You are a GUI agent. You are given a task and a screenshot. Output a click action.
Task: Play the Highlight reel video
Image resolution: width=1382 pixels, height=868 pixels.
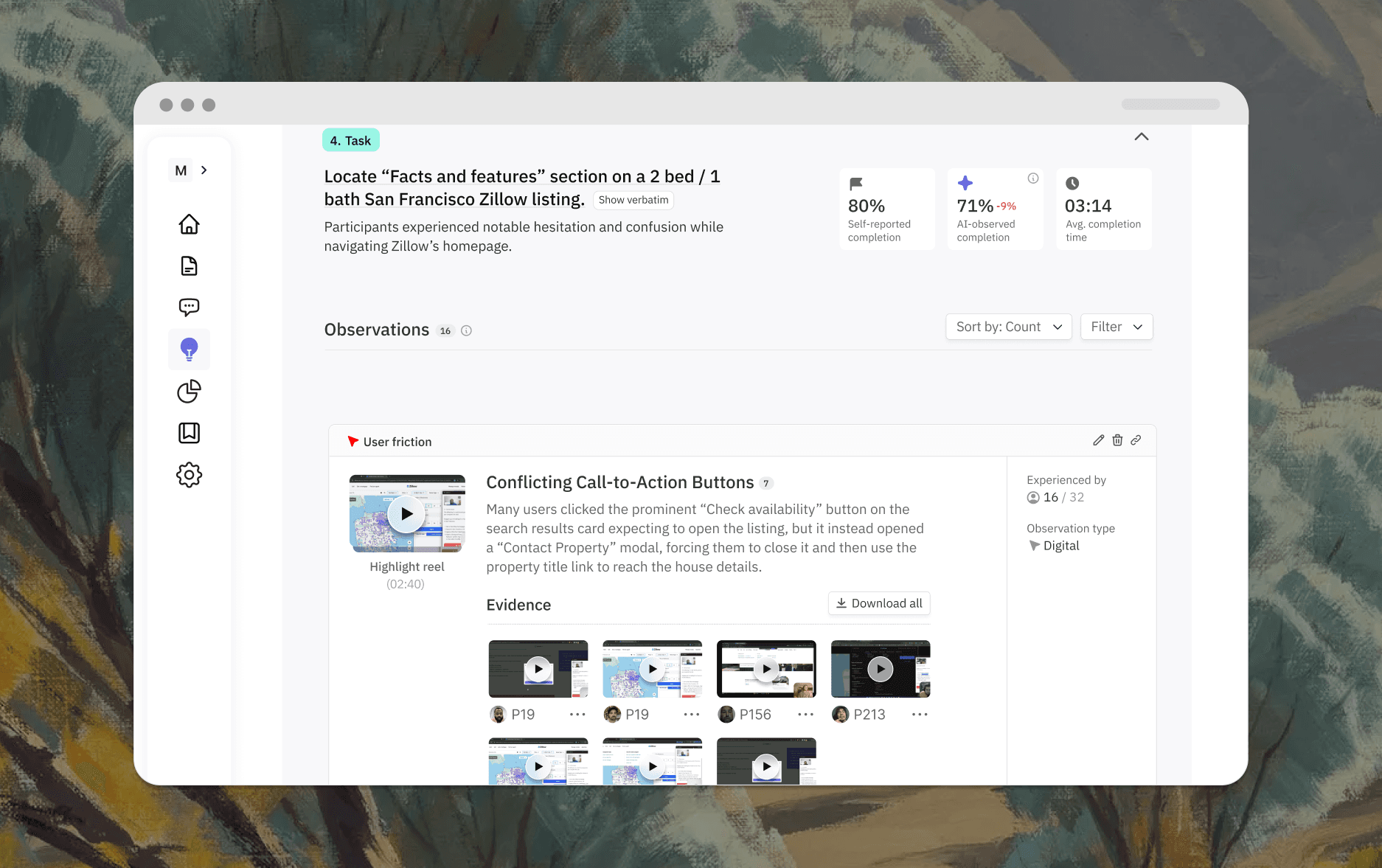[x=406, y=513]
